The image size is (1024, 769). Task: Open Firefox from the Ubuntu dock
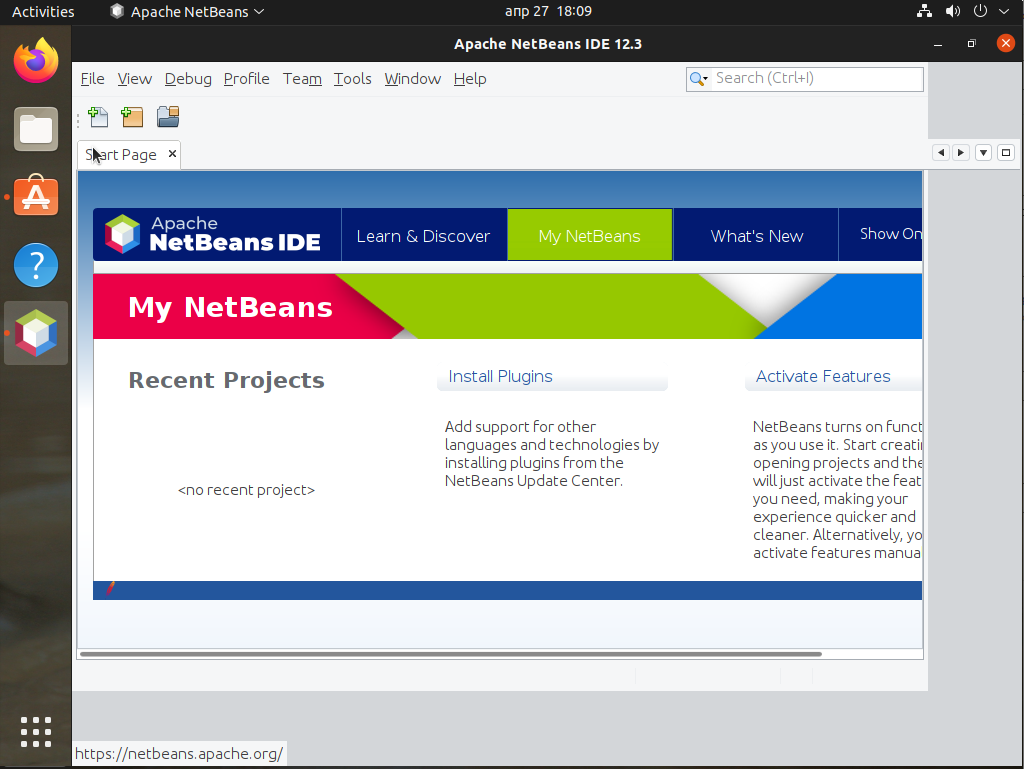[36, 61]
